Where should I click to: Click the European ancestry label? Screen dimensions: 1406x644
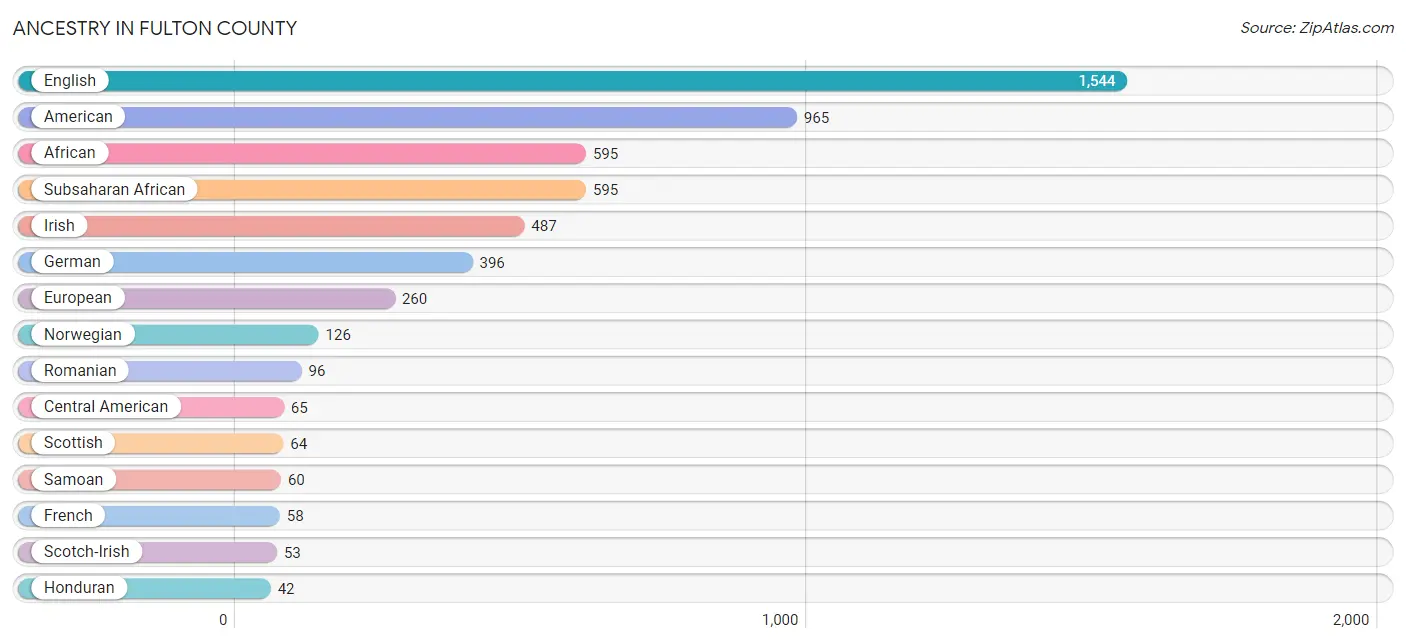78,298
